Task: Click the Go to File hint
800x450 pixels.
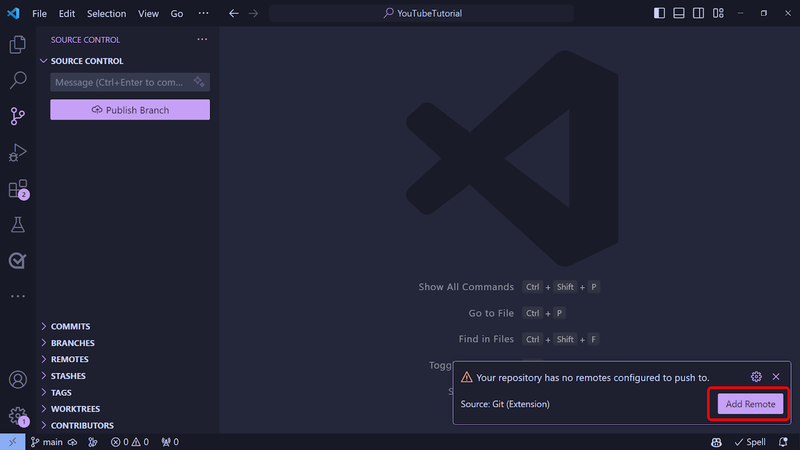Action: click(x=491, y=313)
